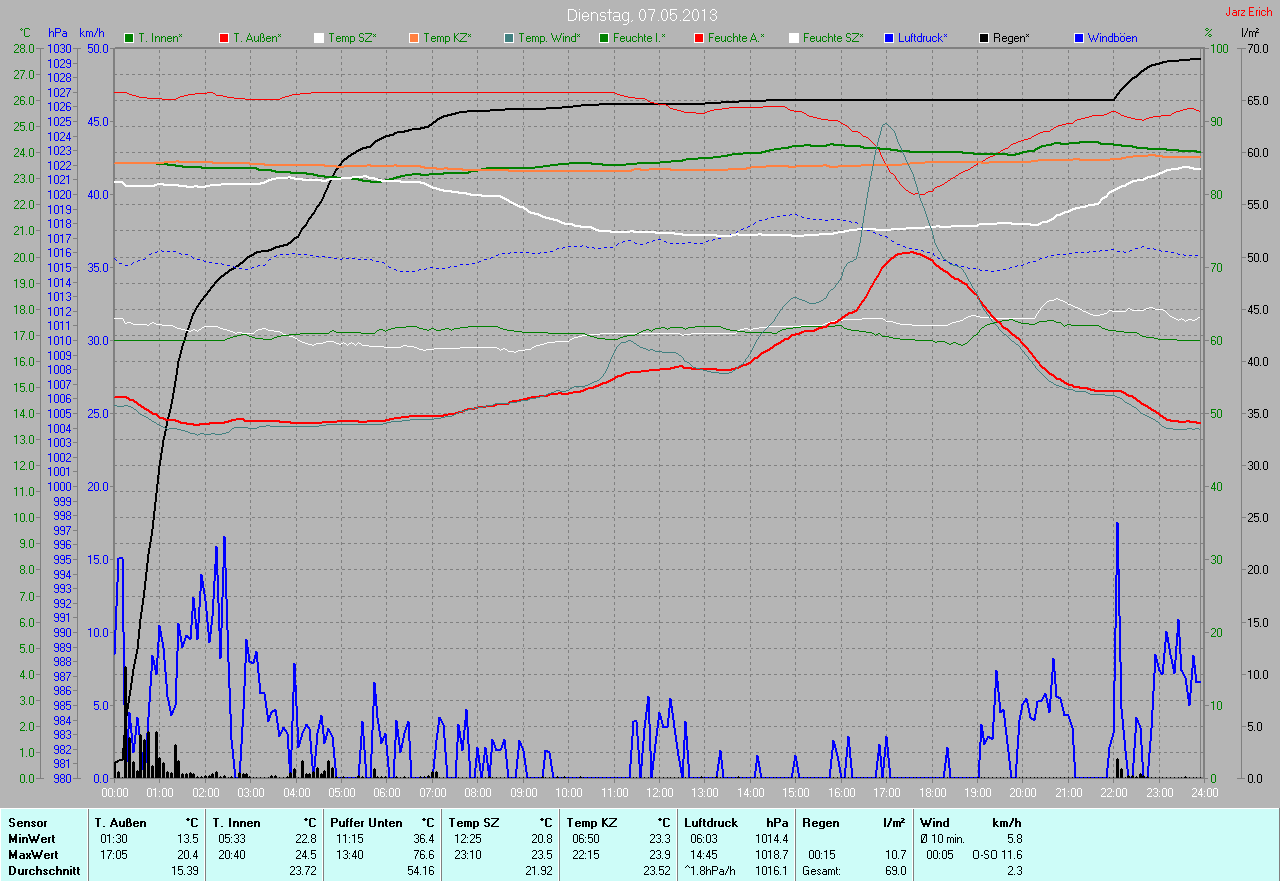This screenshot has width=1280, height=881.
Task: Click the red Feuchte A. legend swatch
Action: coord(699,38)
